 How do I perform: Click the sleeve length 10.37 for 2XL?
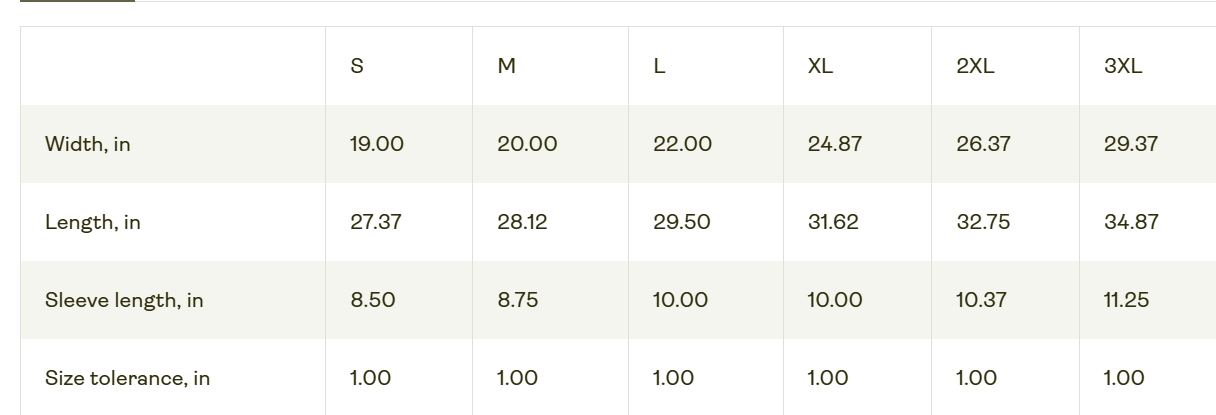click(x=981, y=300)
